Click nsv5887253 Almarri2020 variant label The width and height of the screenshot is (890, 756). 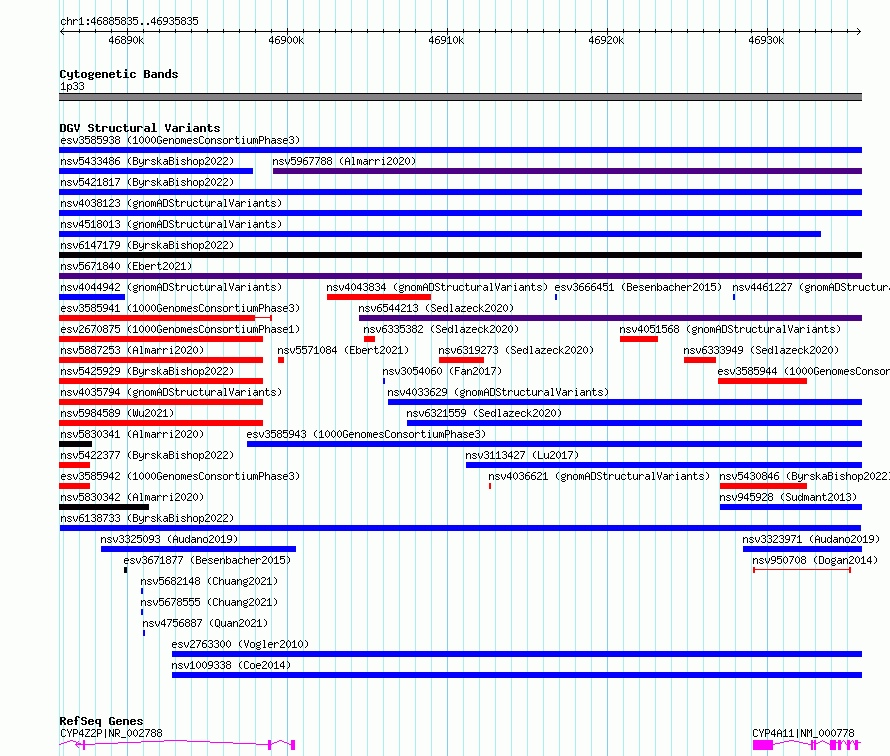132,350
